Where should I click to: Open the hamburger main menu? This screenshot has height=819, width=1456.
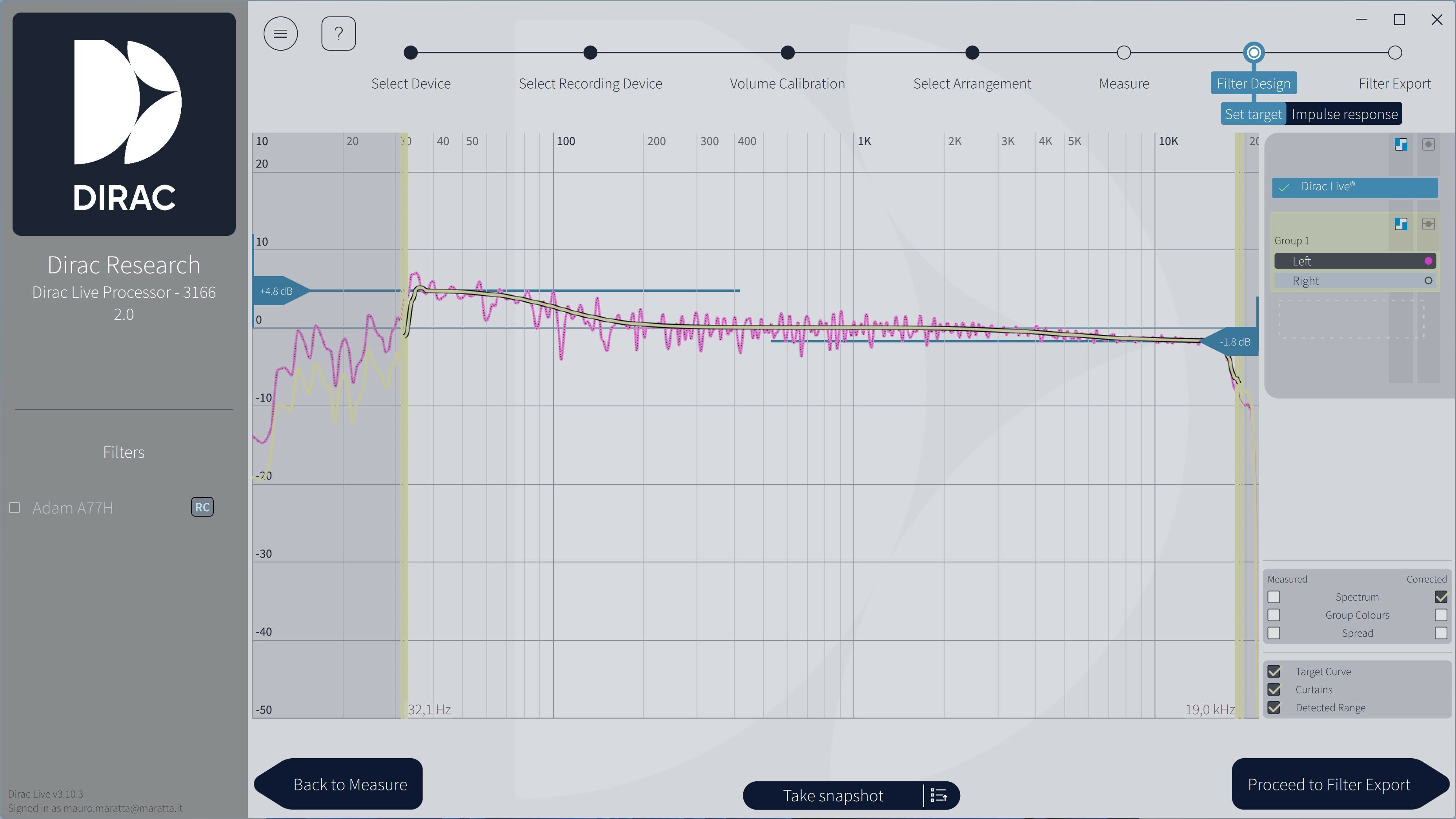[280, 33]
